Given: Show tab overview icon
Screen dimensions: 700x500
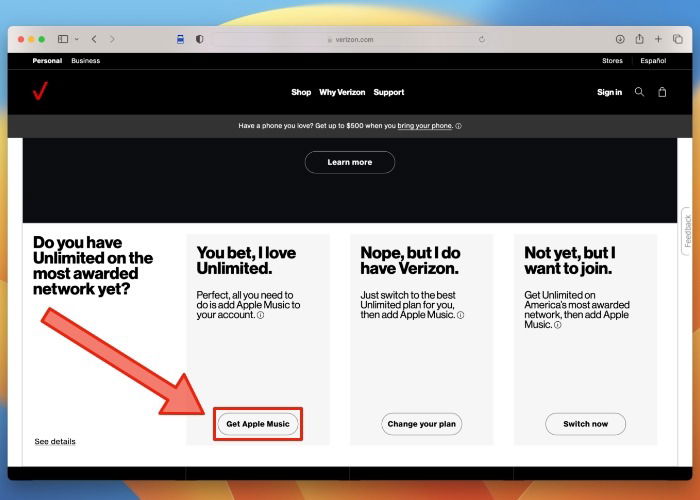Looking at the screenshot, I should [x=678, y=39].
